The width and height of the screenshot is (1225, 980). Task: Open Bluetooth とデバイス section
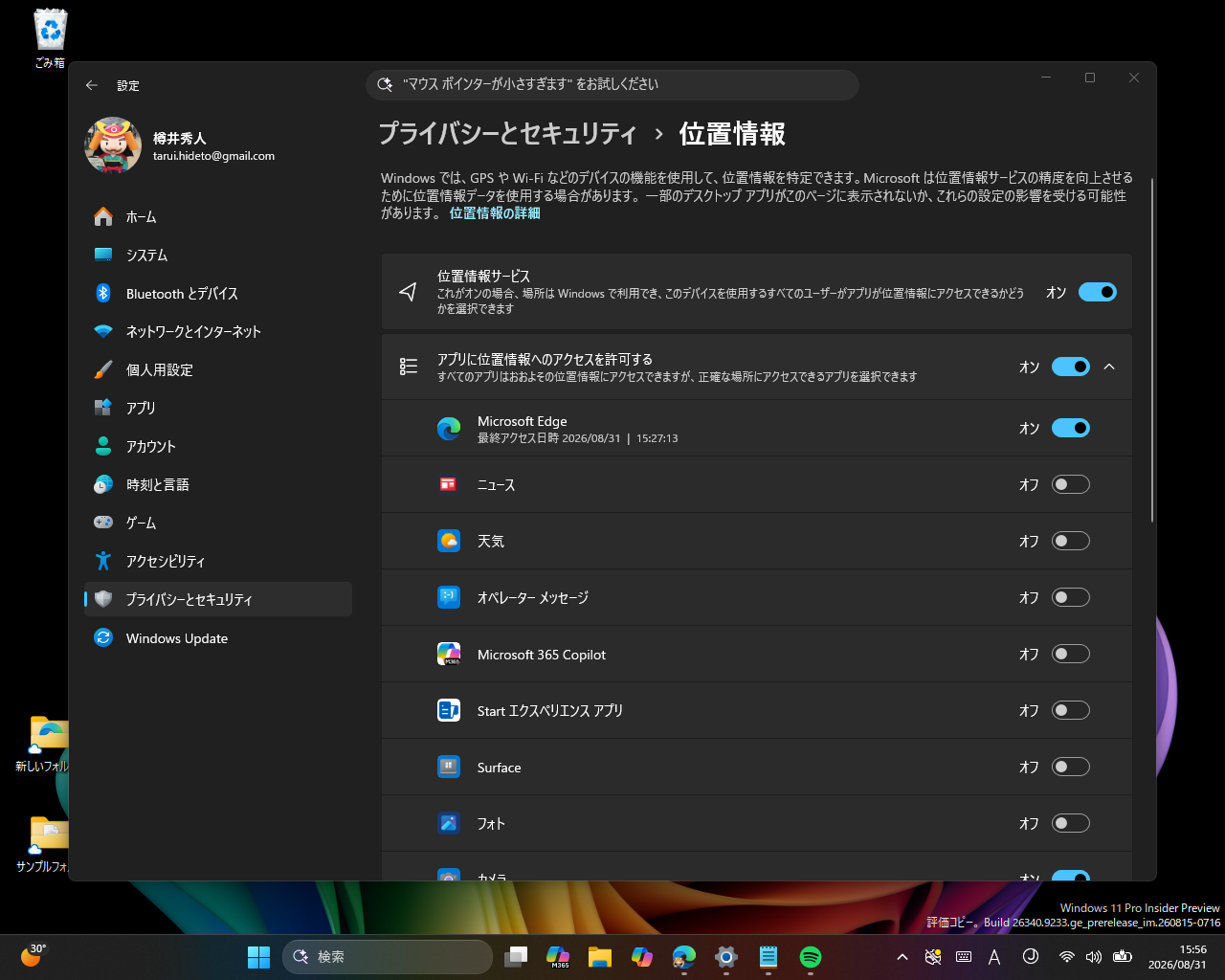coord(218,294)
